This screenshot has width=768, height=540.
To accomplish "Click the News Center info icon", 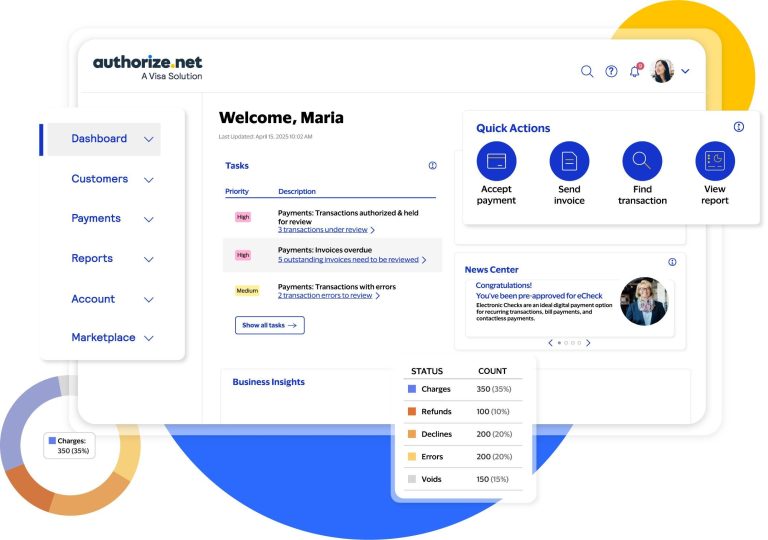I will [x=672, y=262].
